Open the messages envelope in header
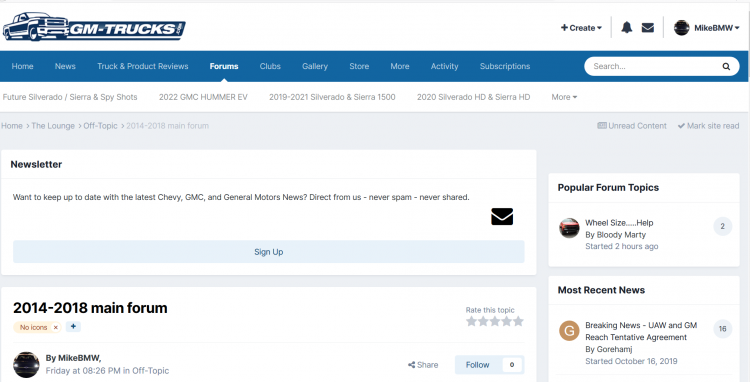The height and width of the screenshot is (382, 750). point(648,28)
